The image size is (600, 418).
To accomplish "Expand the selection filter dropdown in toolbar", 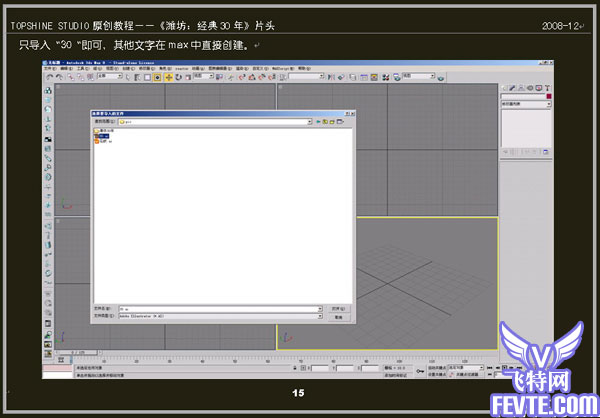I will [x=120, y=76].
